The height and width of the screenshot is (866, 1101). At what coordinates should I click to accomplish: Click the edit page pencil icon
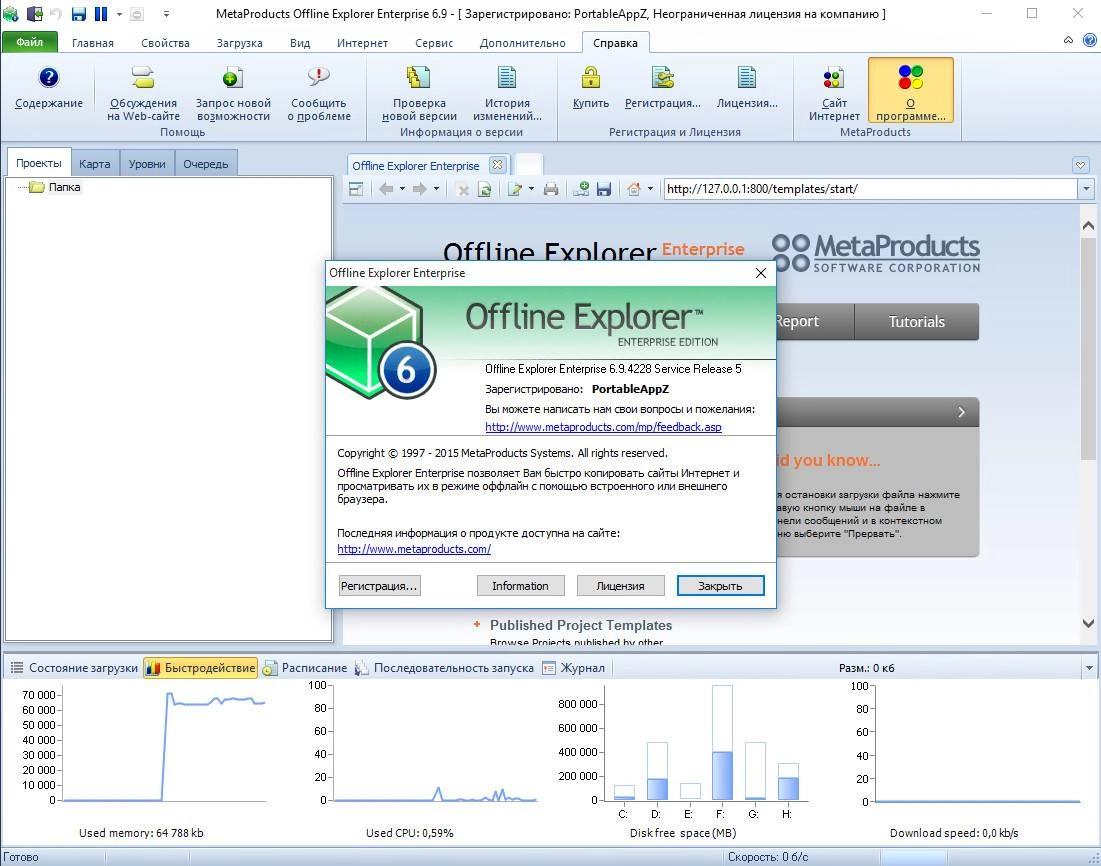(515, 189)
